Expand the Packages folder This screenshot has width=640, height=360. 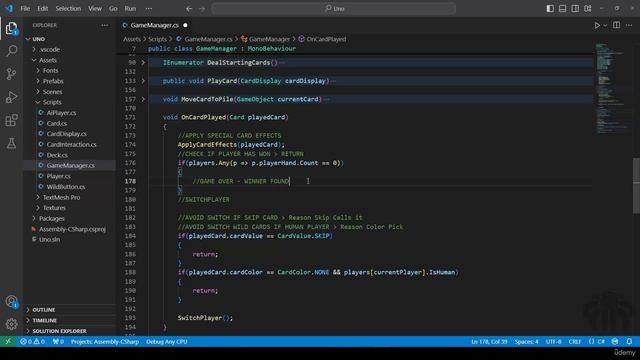[x=51, y=219]
